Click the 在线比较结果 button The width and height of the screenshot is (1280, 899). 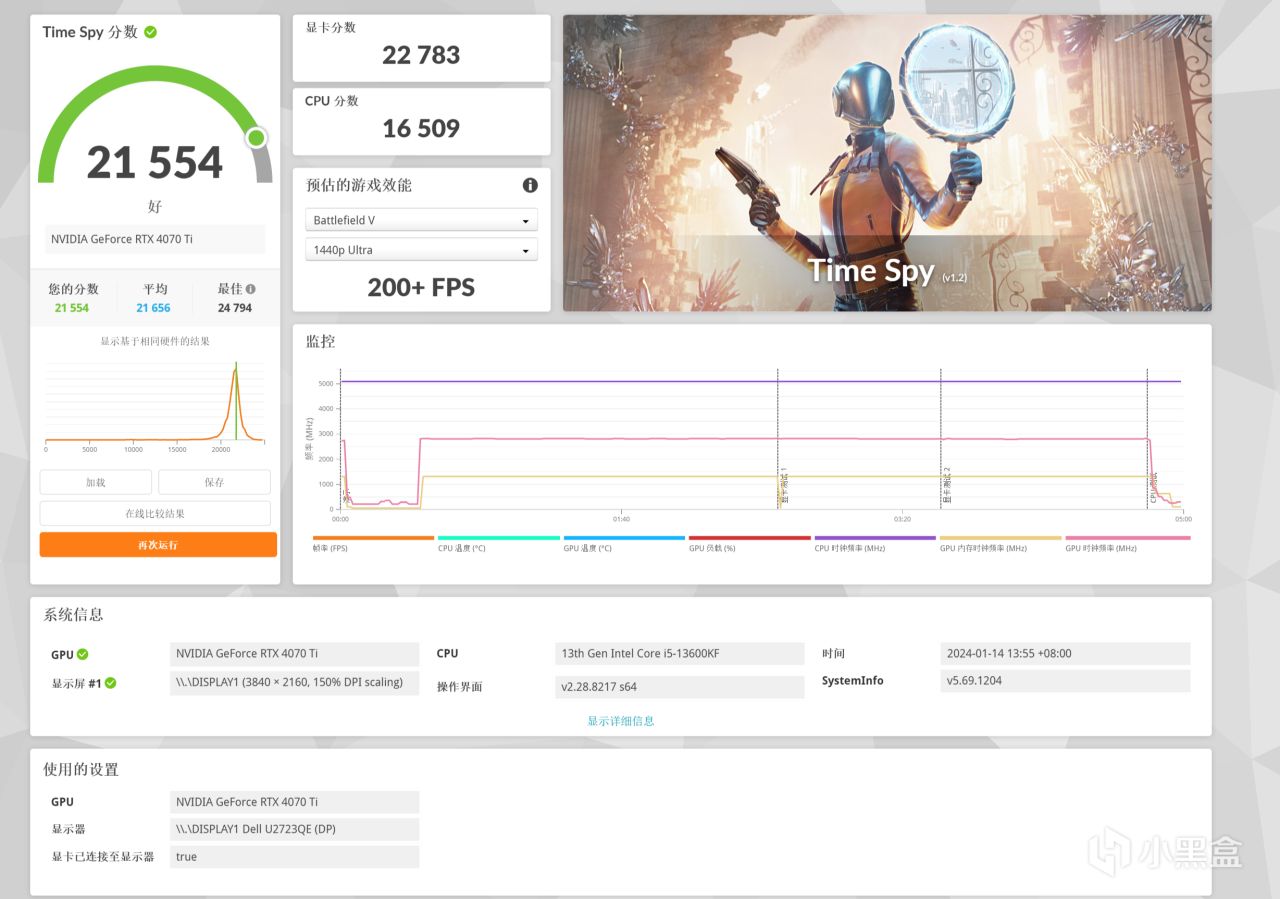pos(155,513)
